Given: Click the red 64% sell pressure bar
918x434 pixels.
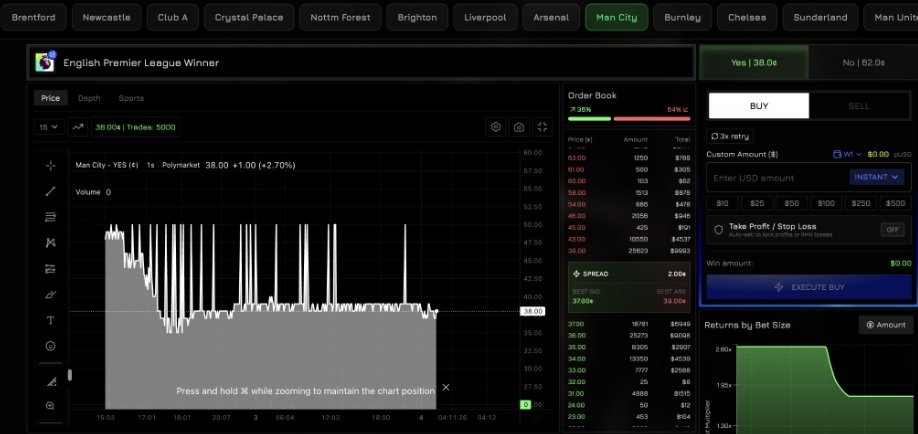Looking at the screenshot, I should (x=652, y=119).
